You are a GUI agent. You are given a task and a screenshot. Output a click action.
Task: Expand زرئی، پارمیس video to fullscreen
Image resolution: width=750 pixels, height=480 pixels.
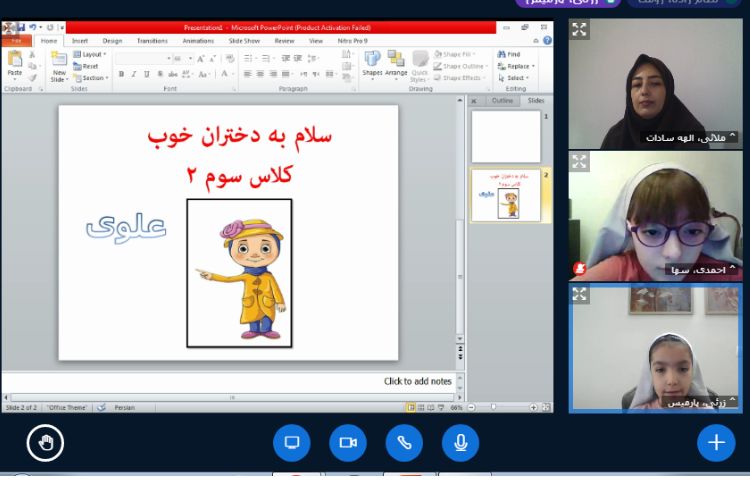[579, 294]
